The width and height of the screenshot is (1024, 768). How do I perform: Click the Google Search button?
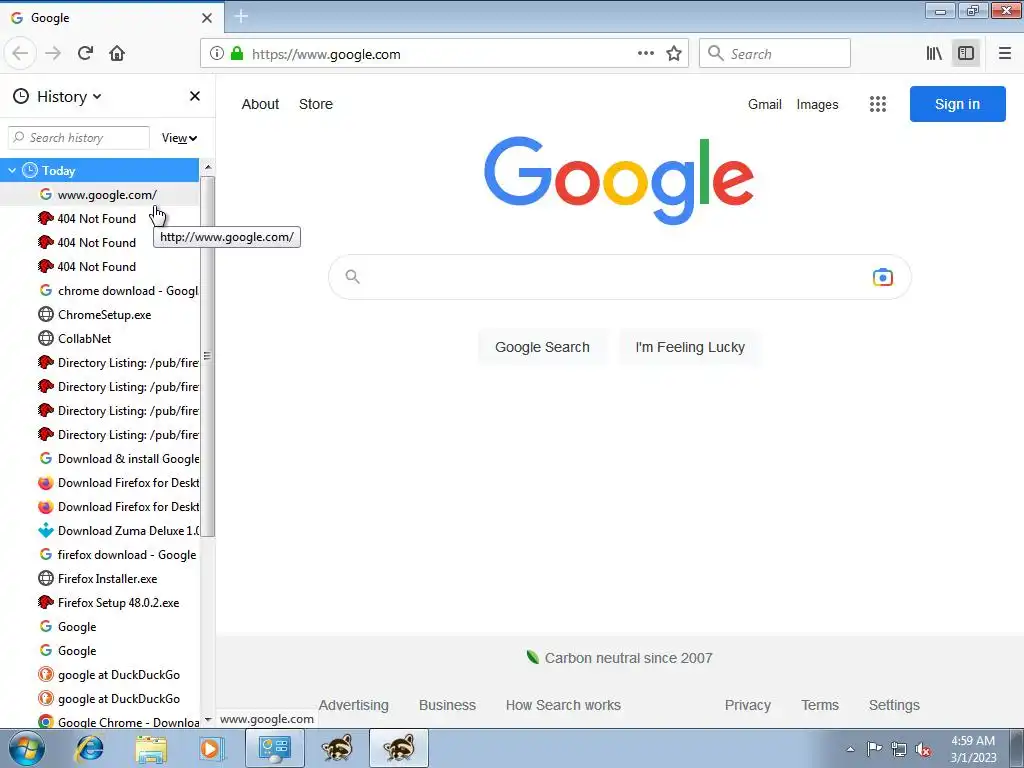click(x=542, y=347)
